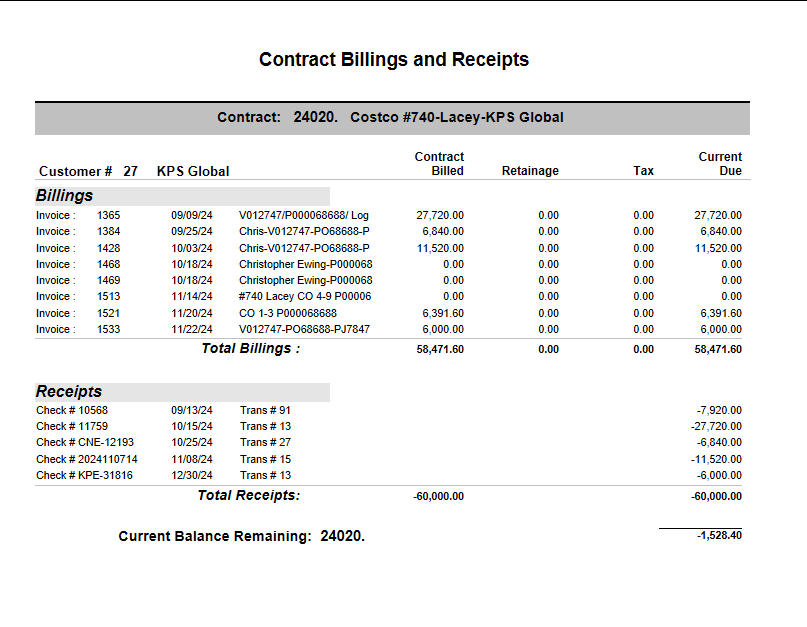Select contract header 'Costco #740-Lacey-KPS Global'

[x=457, y=117]
